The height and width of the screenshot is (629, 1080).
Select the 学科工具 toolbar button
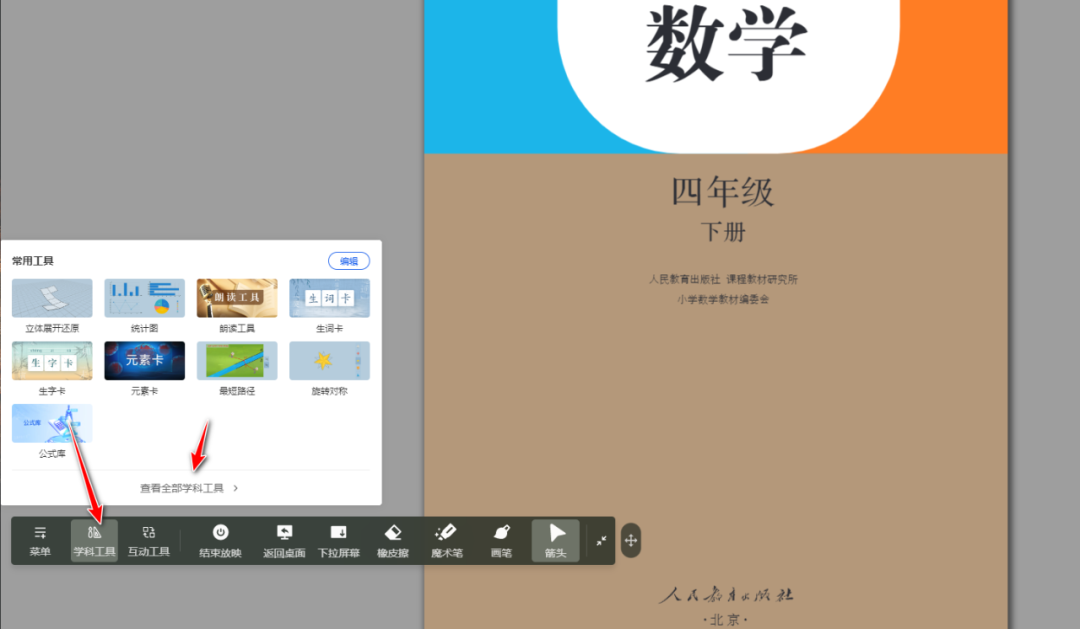click(x=94, y=541)
